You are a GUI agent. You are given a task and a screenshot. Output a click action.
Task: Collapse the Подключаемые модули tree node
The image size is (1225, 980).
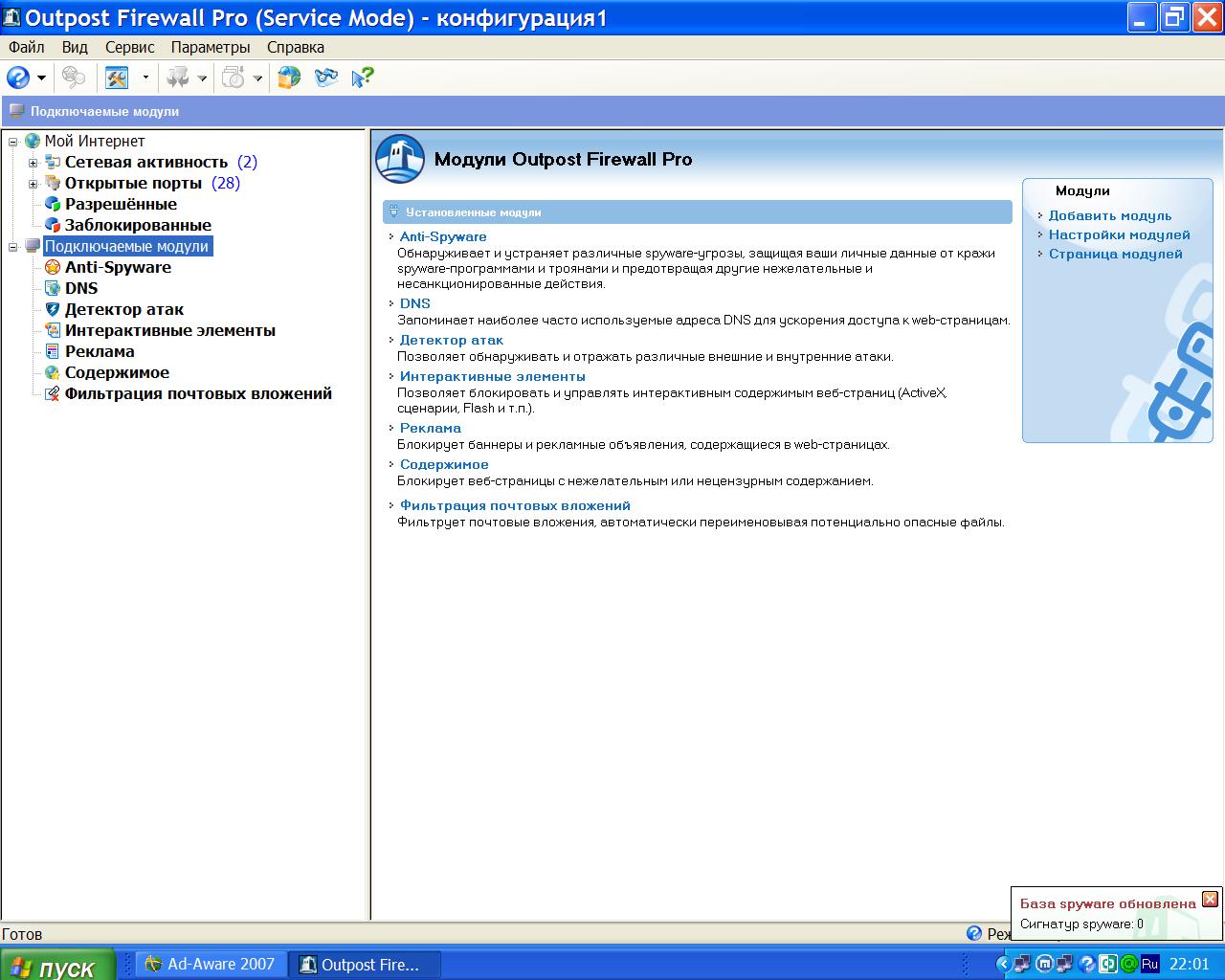tap(13, 247)
